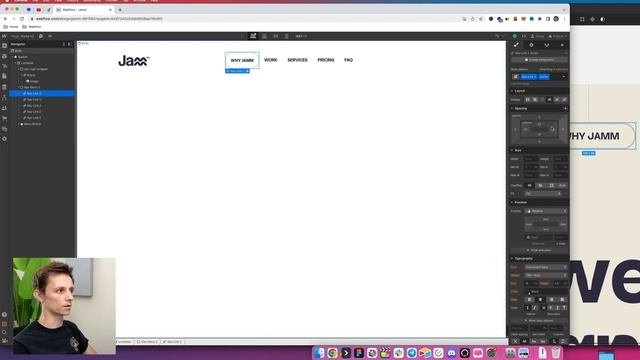Select the Style brush tab
640x360 pixels.
pos(516,45)
